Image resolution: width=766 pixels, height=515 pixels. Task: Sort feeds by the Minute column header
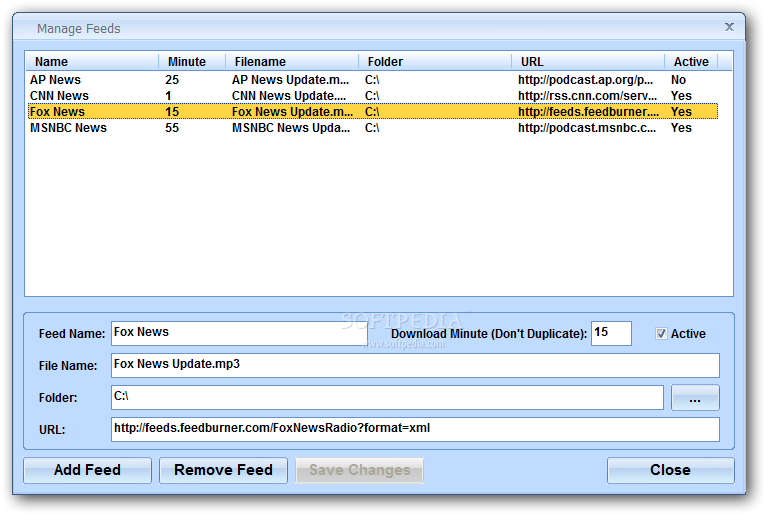click(x=192, y=62)
